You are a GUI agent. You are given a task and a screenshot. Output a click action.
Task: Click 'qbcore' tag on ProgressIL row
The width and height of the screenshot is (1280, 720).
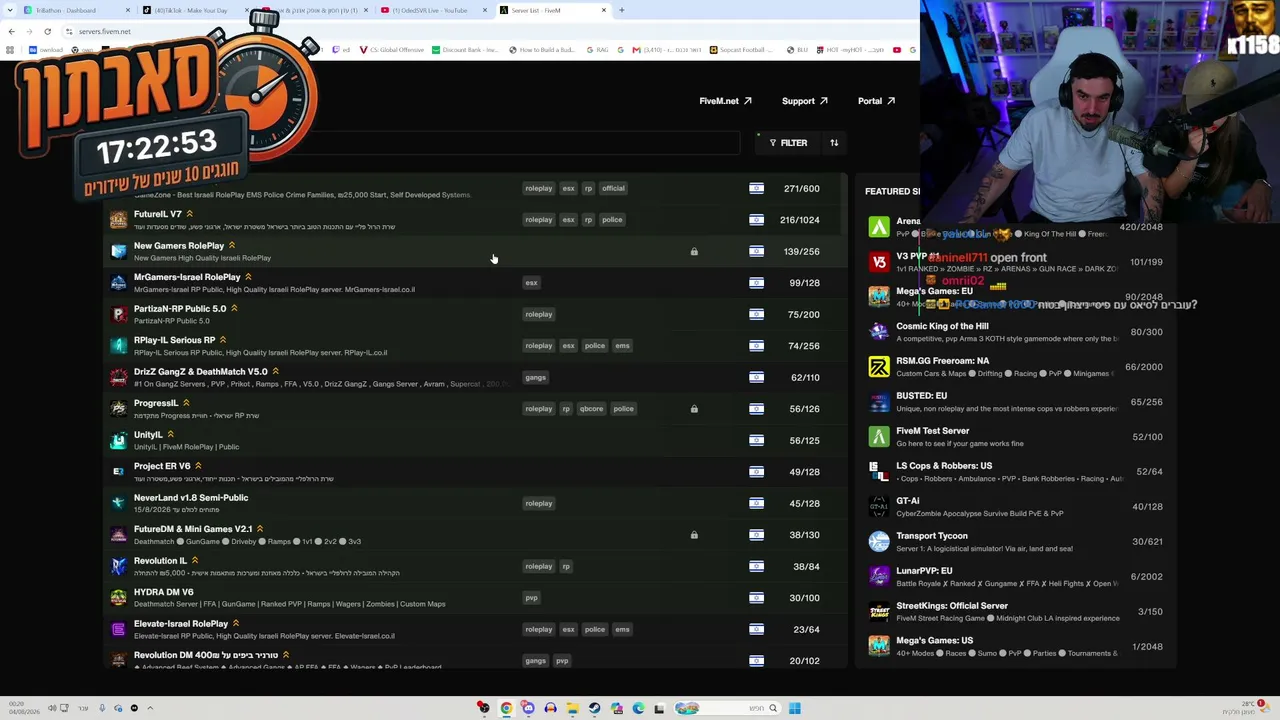point(591,409)
